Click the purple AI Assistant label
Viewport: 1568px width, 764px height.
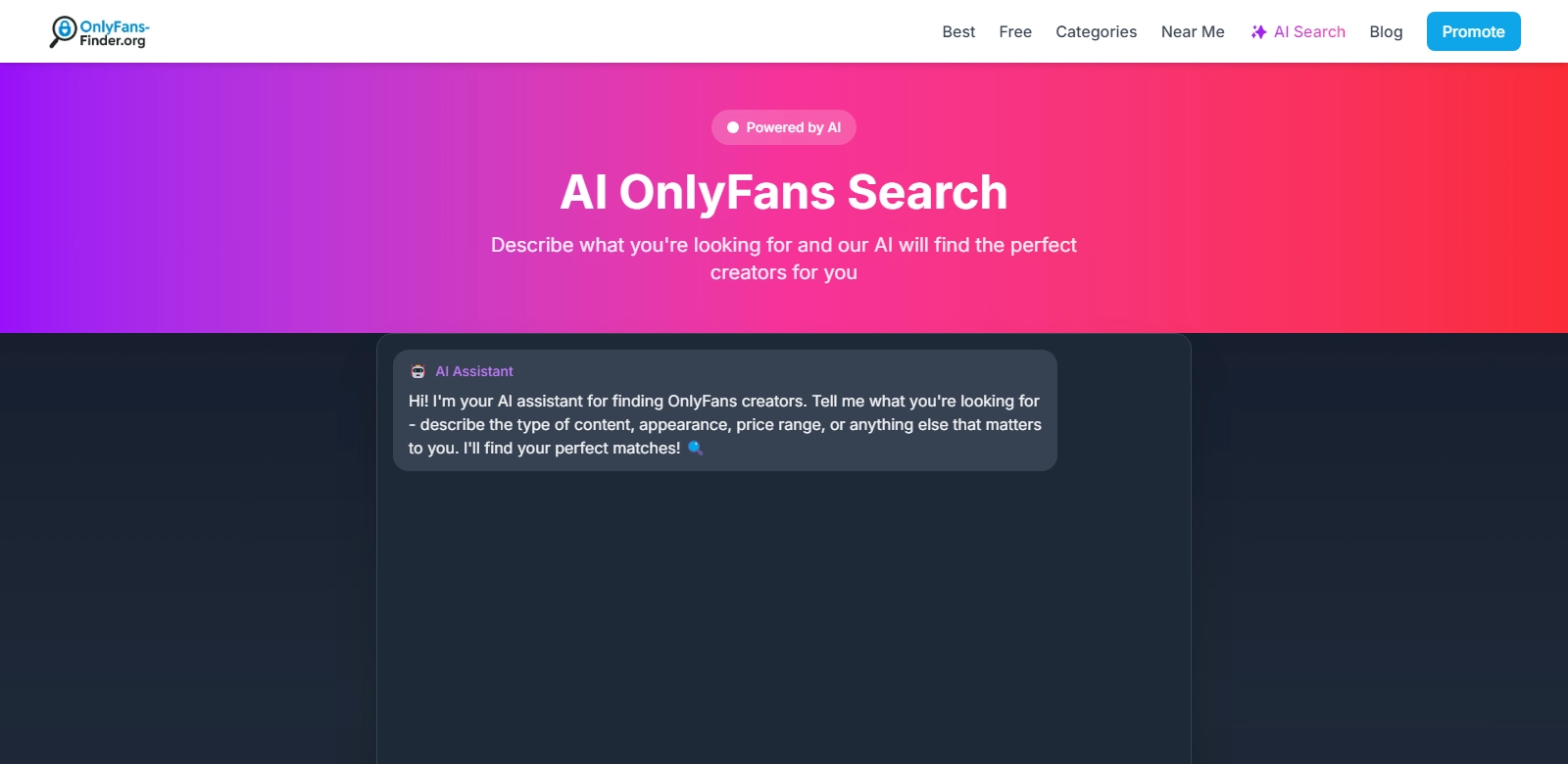[x=473, y=371]
